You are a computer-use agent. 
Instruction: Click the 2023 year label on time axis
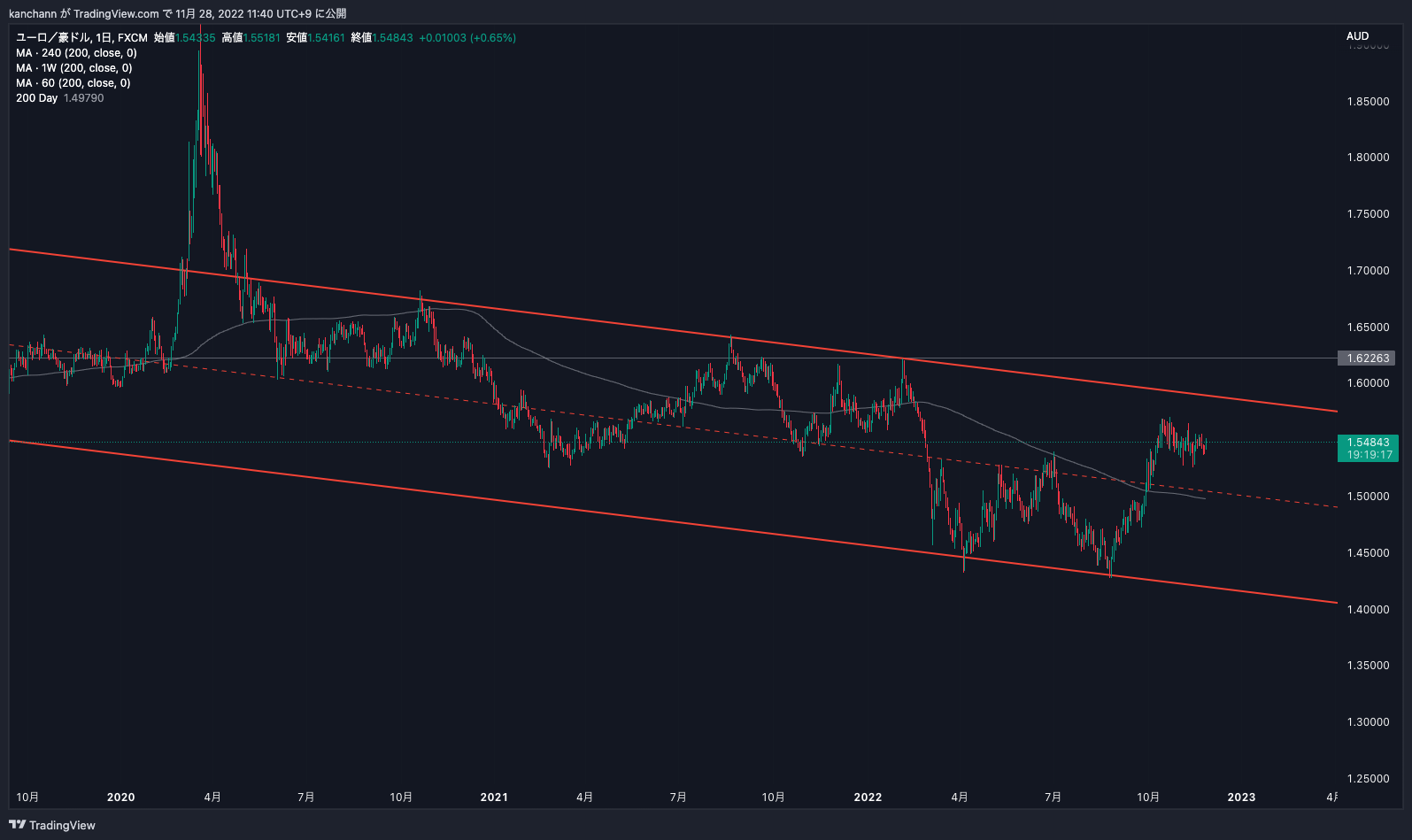tap(1241, 798)
